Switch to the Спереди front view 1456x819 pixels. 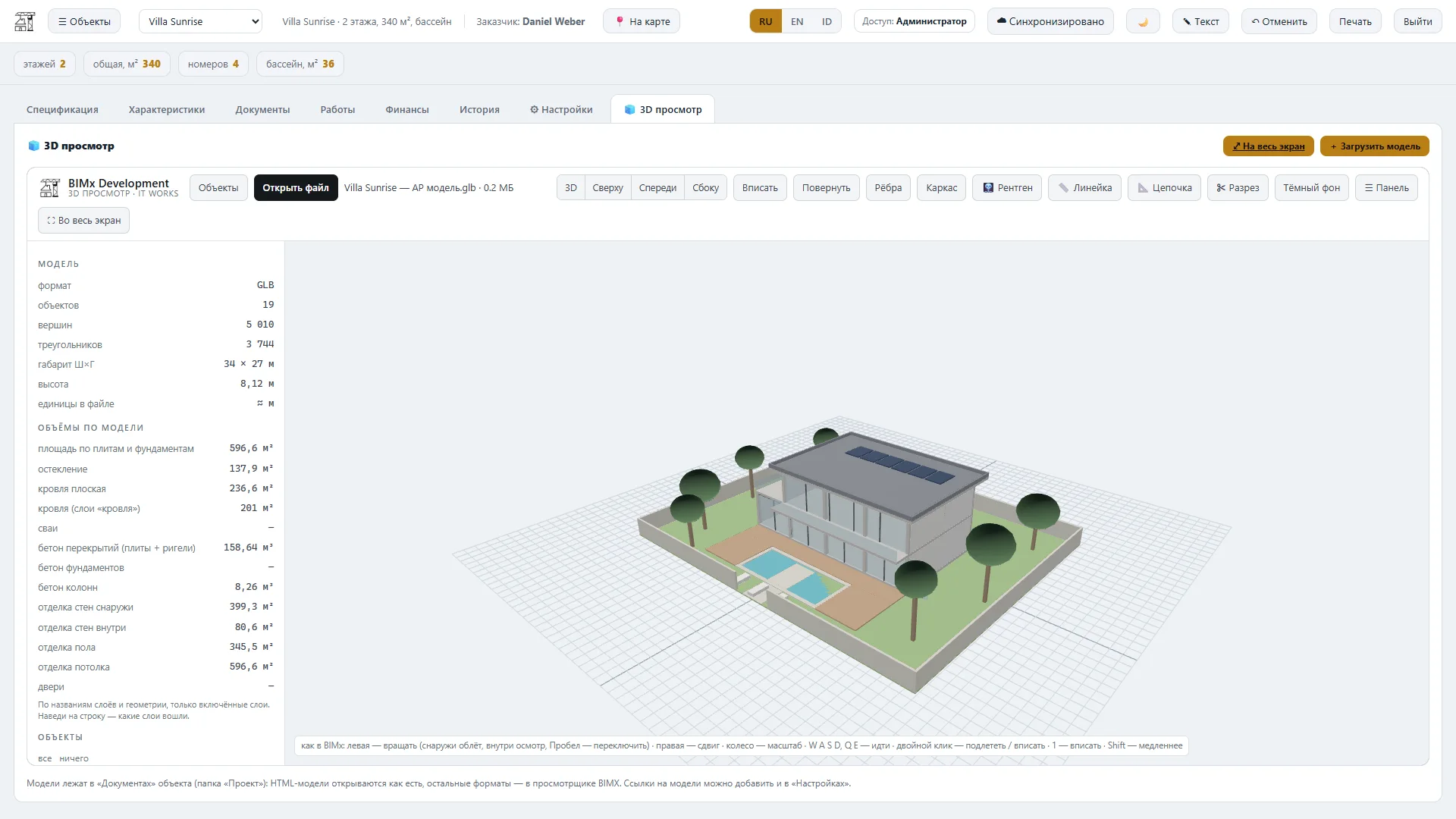[657, 188]
